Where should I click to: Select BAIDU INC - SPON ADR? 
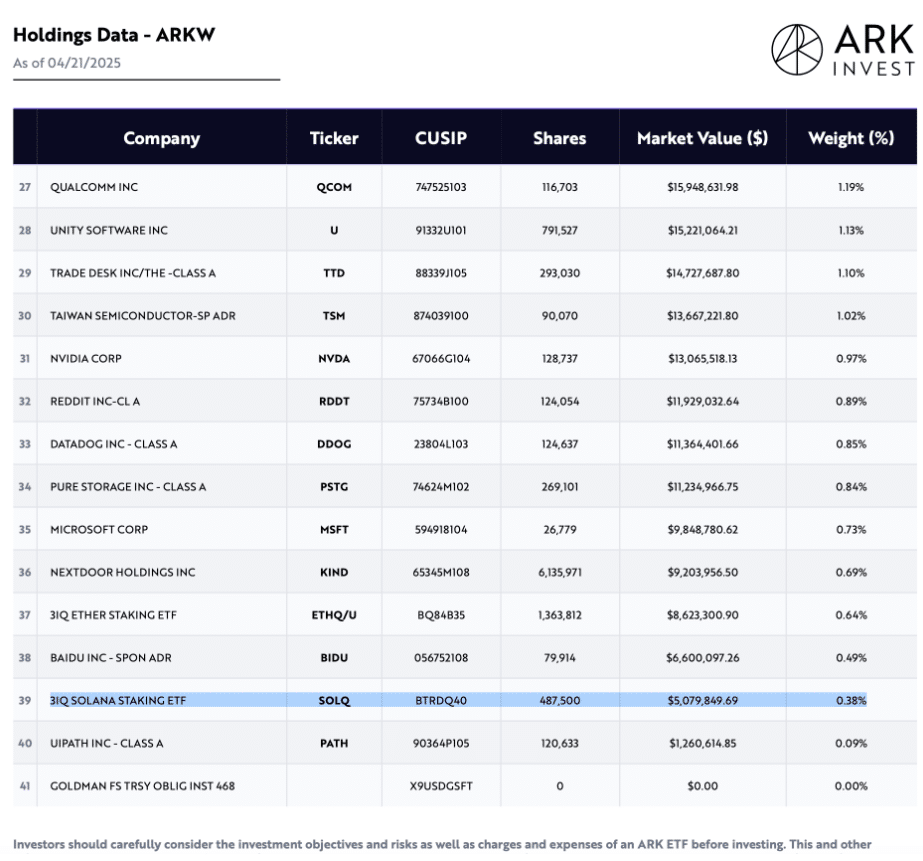click(111, 658)
